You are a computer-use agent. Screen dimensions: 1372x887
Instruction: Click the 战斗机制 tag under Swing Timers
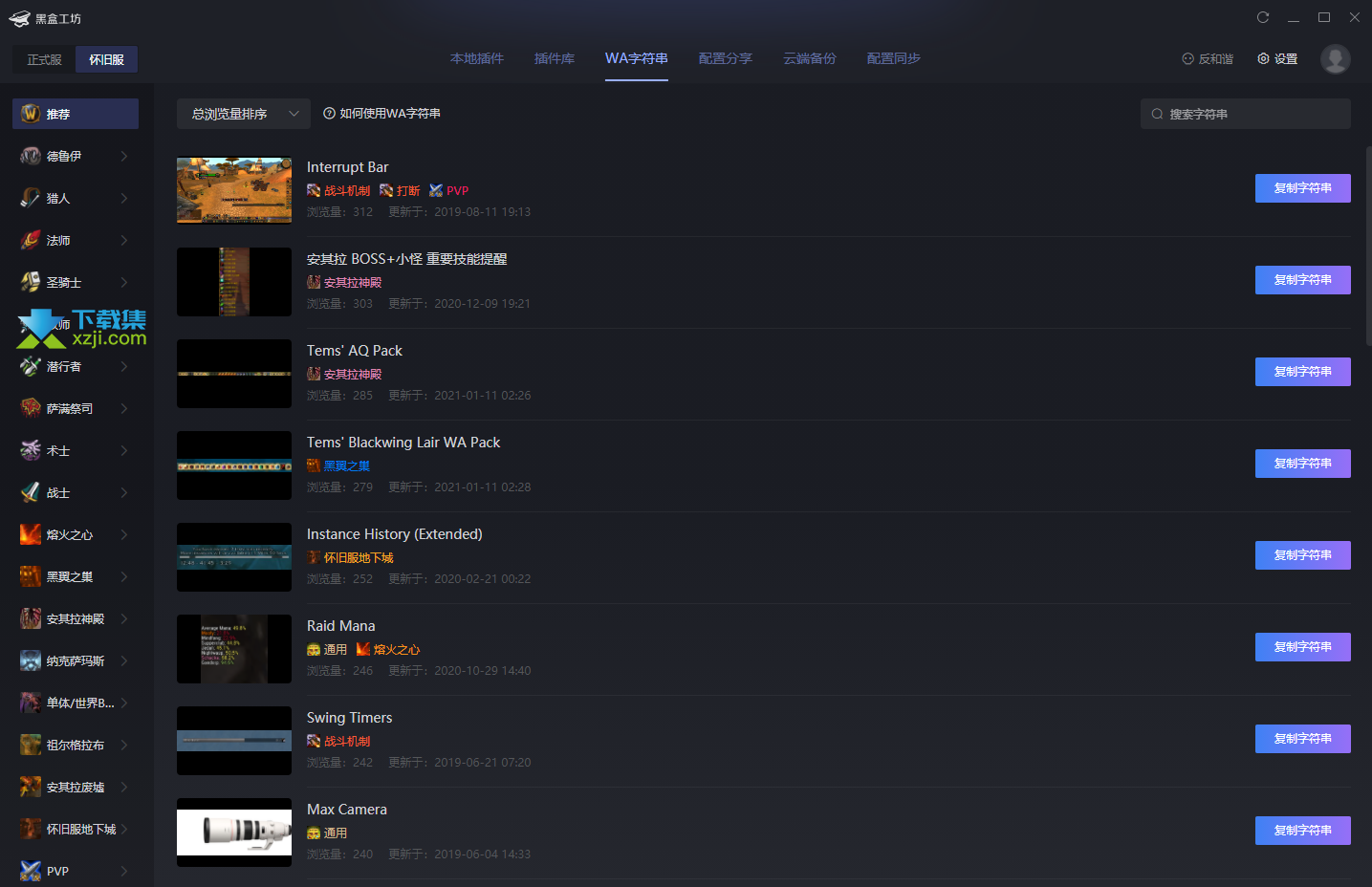pyautogui.click(x=338, y=742)
